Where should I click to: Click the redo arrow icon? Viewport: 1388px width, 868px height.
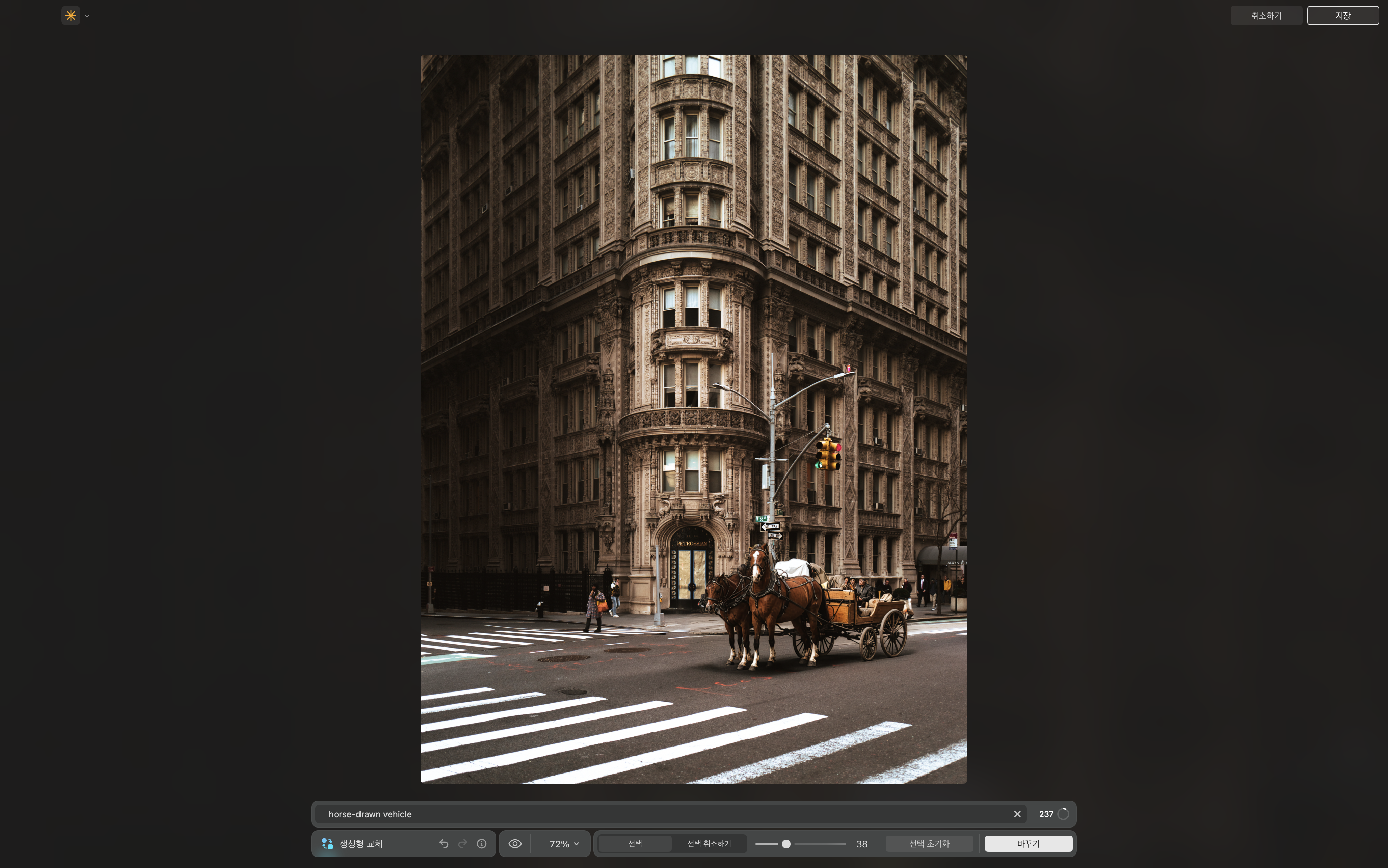tap(463, 843)
